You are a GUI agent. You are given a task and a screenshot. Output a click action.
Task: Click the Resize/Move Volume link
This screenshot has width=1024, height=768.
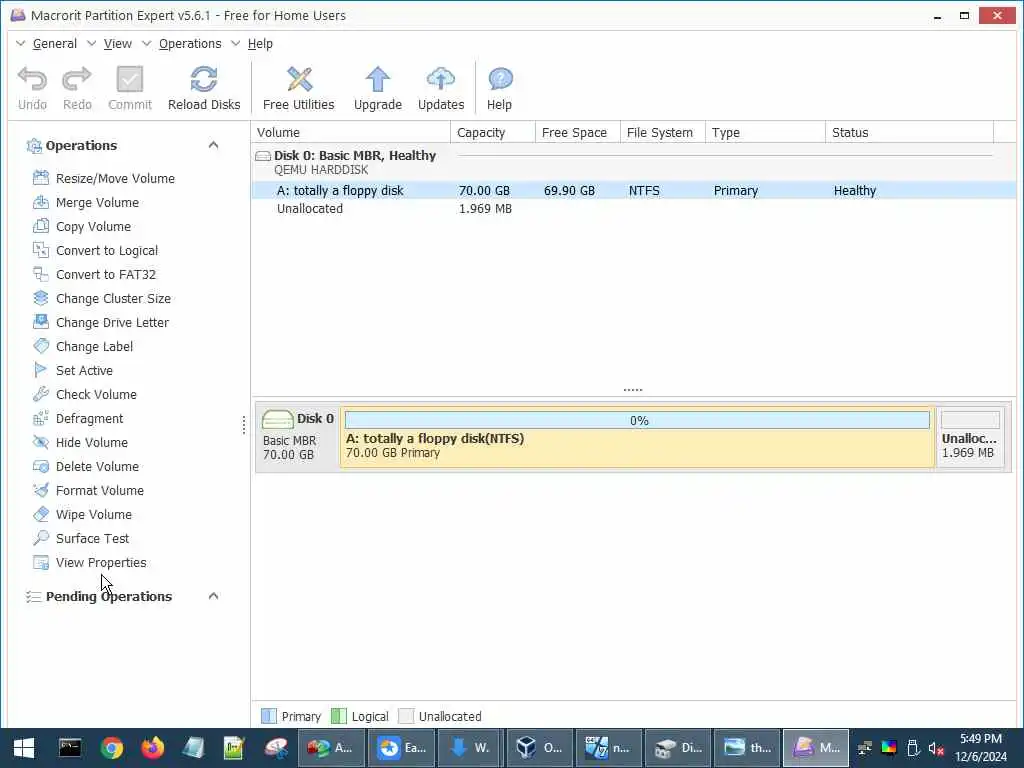pyautogui.click(x=115, y=178)
